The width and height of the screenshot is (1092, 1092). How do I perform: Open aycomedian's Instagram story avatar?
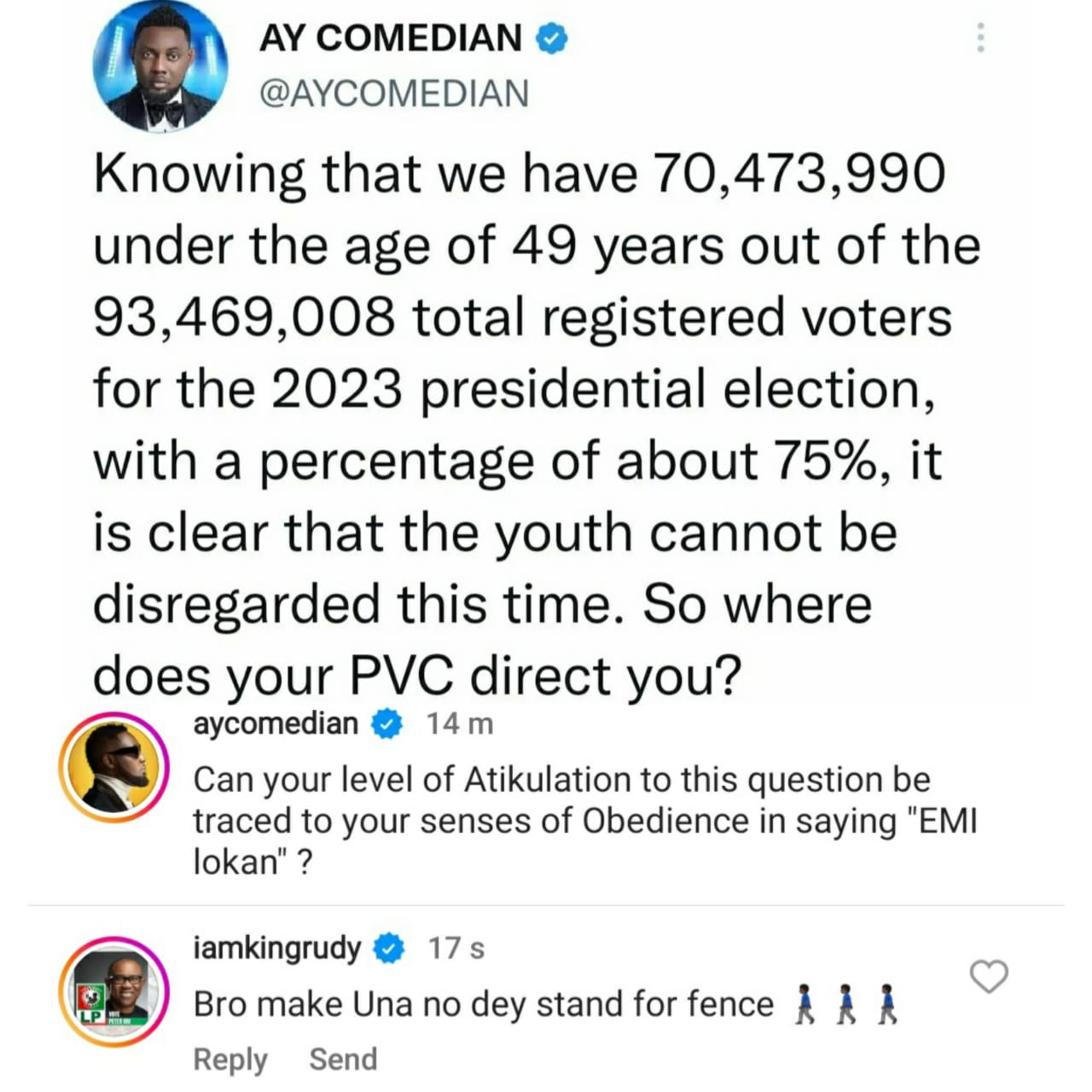pos(113,768)
